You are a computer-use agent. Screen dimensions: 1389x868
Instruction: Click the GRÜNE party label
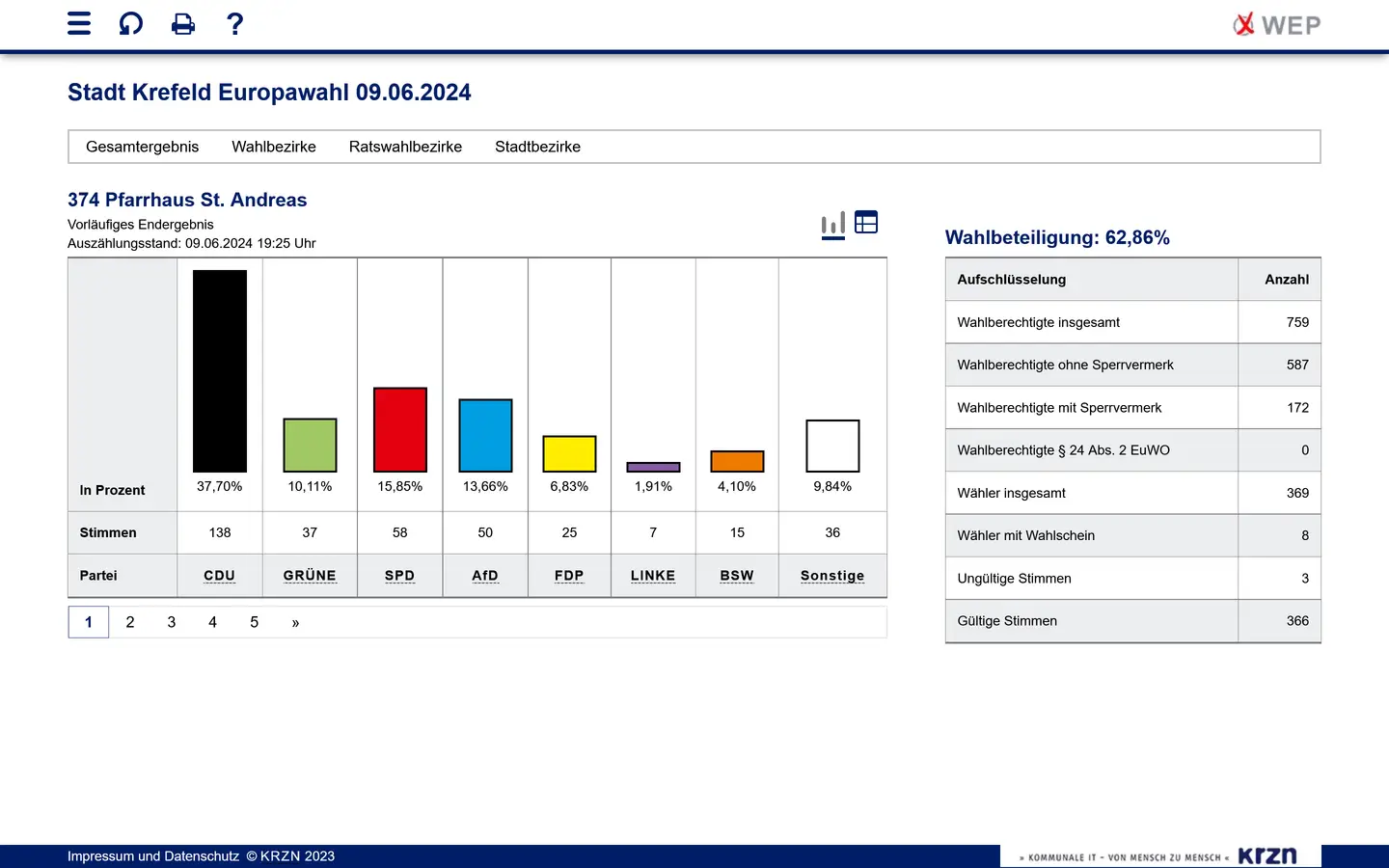click(310, 576)
